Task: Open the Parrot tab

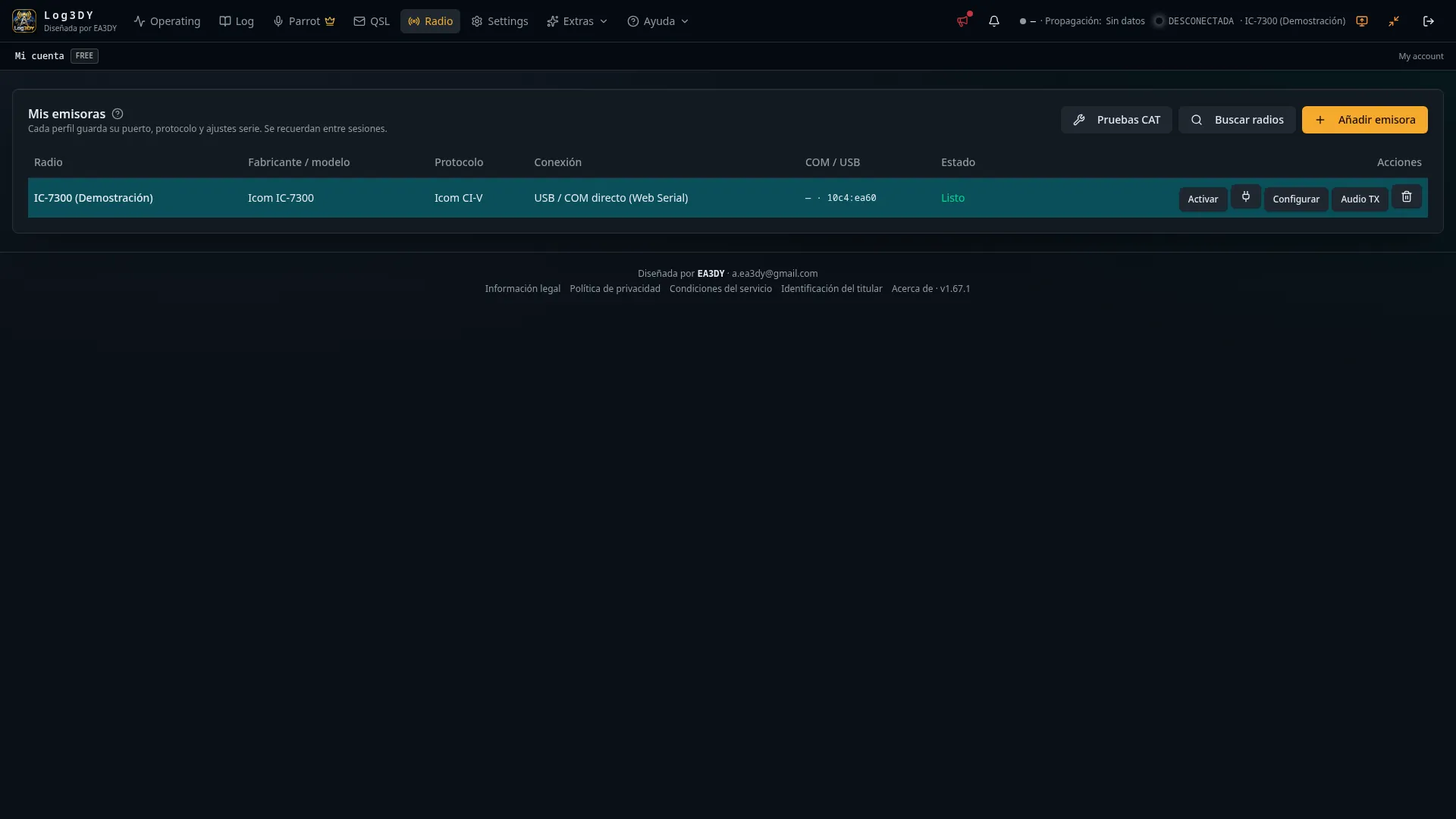Action: (x=304, y=21)
